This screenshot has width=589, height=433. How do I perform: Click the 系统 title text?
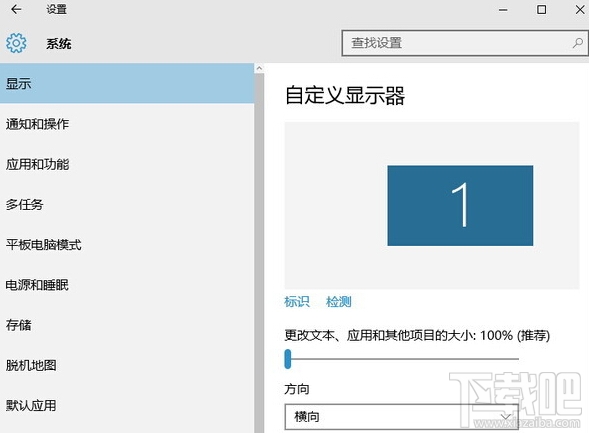tap(59, 44)
